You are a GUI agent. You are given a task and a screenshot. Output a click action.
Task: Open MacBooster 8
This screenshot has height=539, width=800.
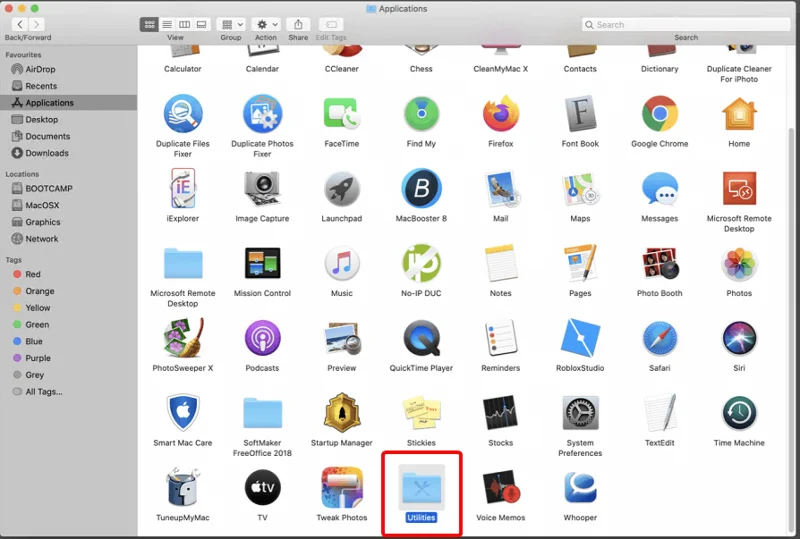point(421,188)
